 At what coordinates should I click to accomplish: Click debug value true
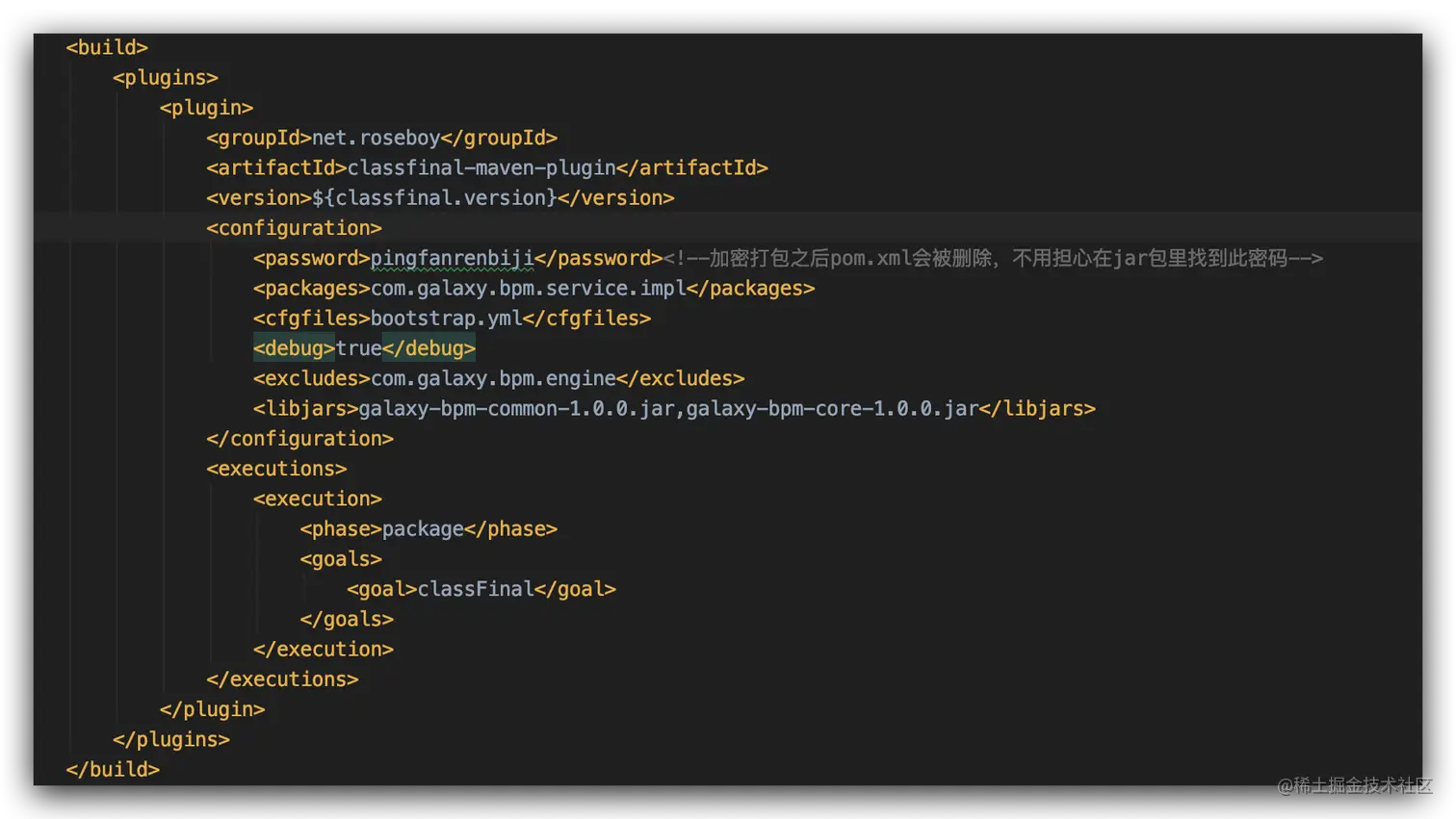[x=359, y=348]
